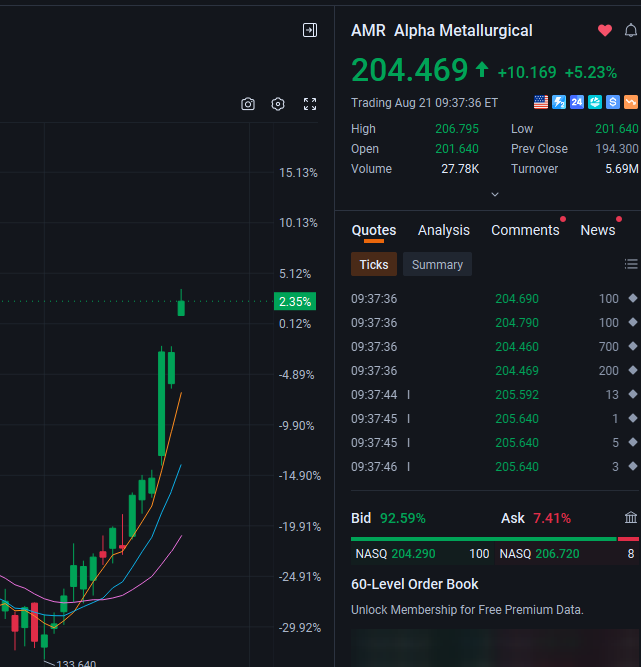Click the 24-hour trading badge

[577, 102]
